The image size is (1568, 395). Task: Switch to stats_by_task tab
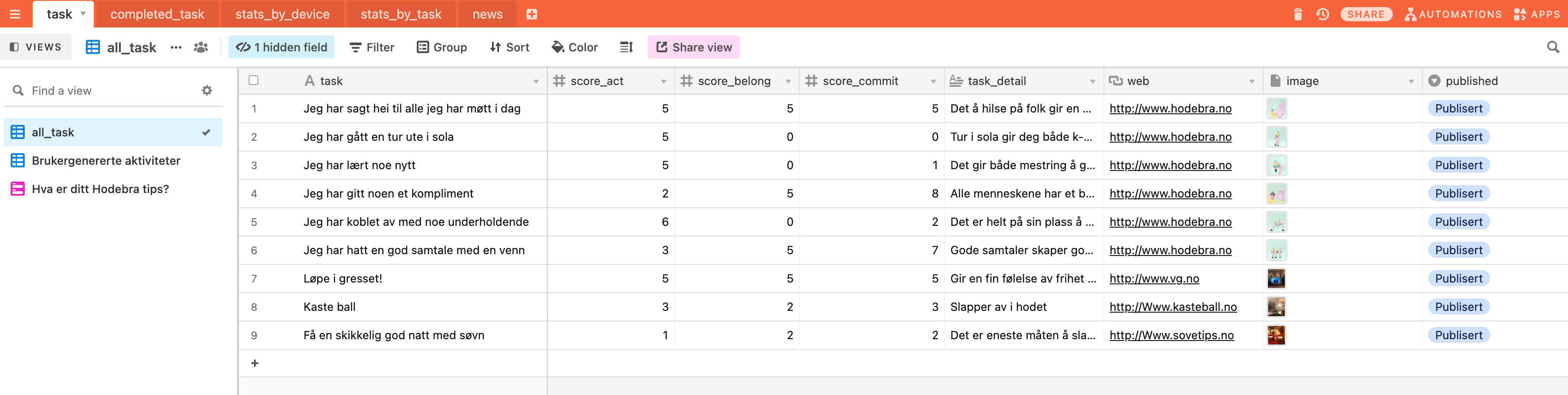tap(400, 14)
